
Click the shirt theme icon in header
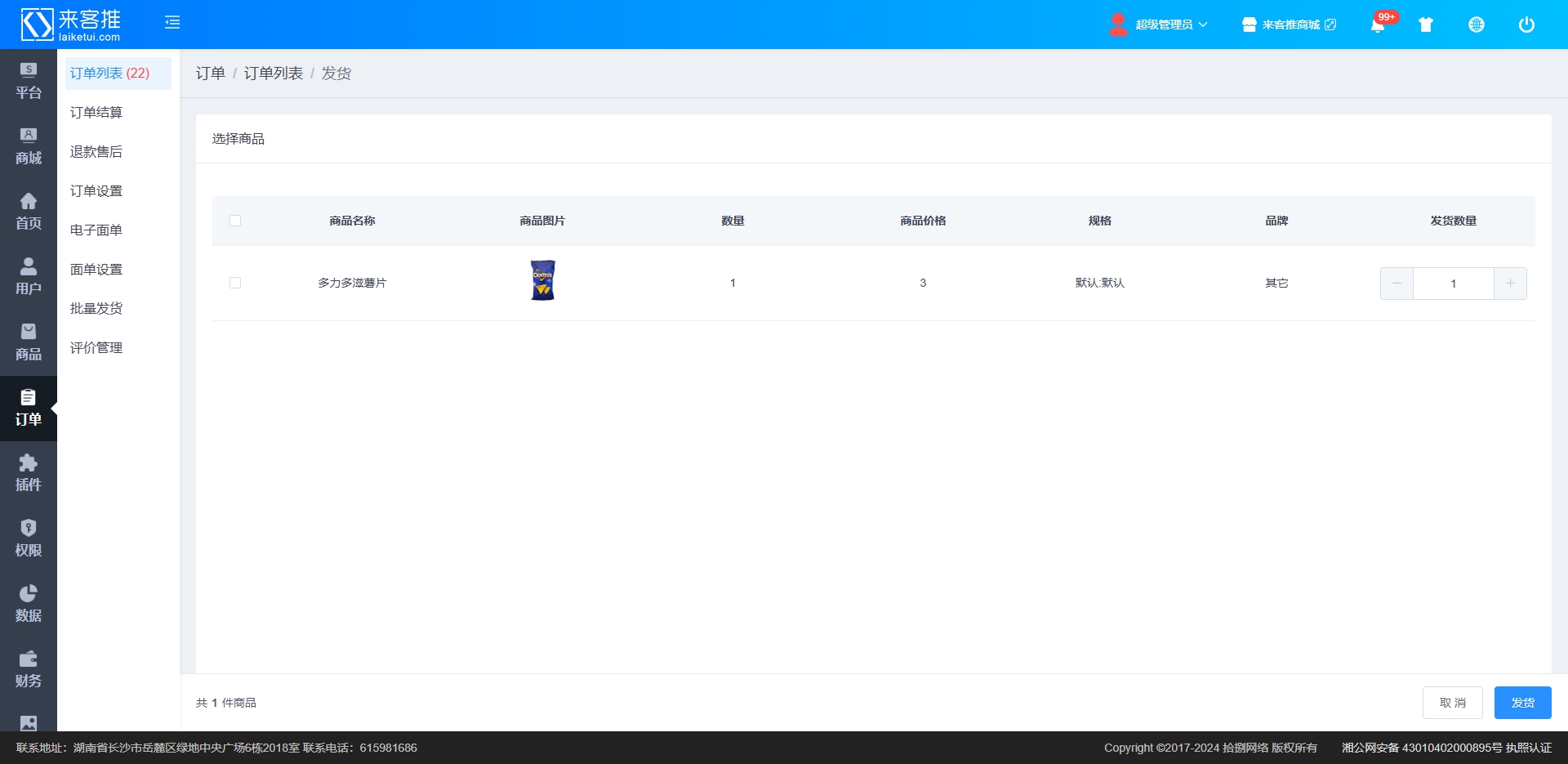pyautogui.click(x=1426, y=25)
